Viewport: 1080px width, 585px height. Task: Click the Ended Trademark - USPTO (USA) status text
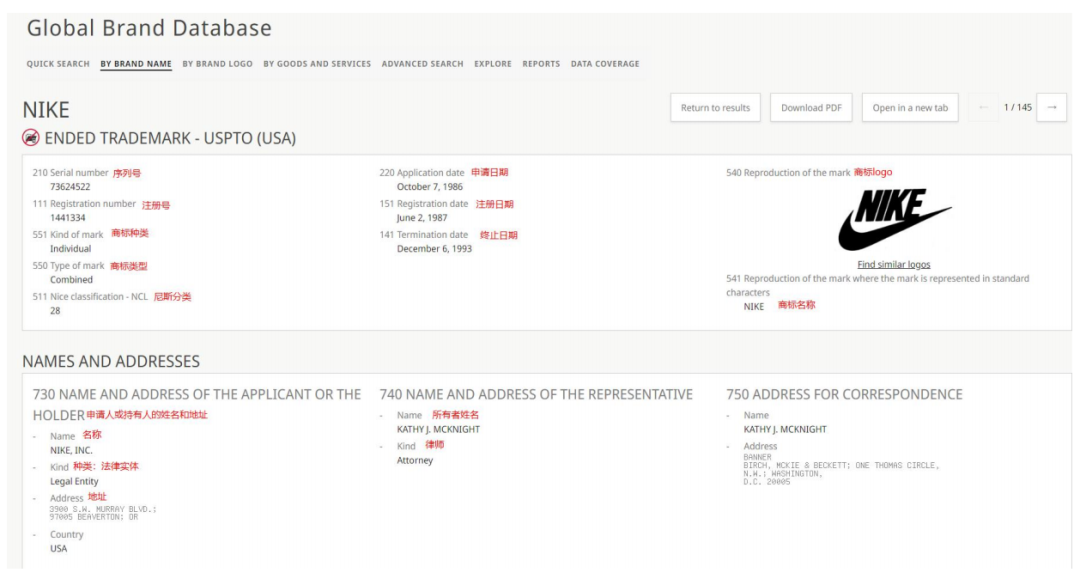click(170, 138)
